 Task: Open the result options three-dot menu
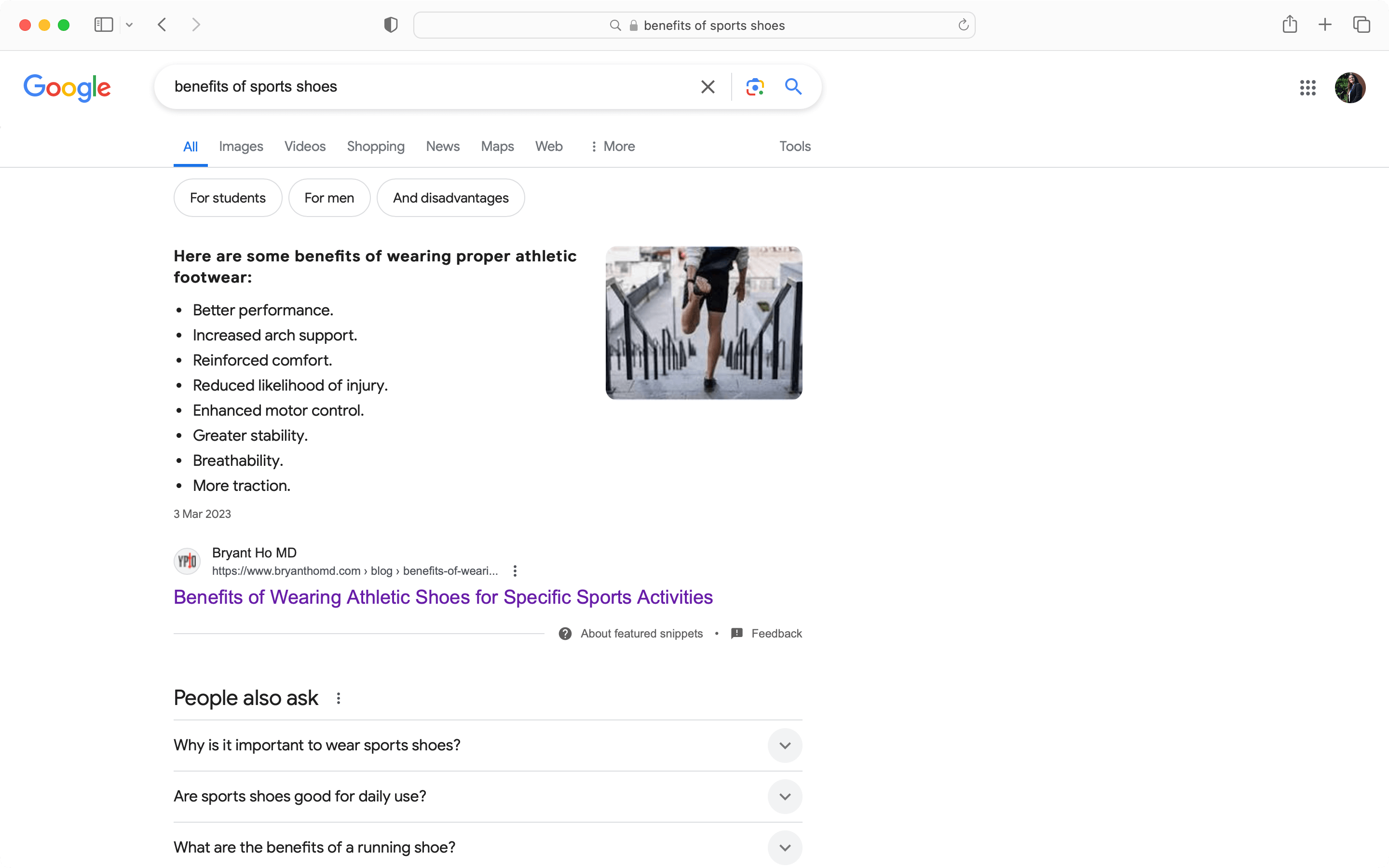515,571
